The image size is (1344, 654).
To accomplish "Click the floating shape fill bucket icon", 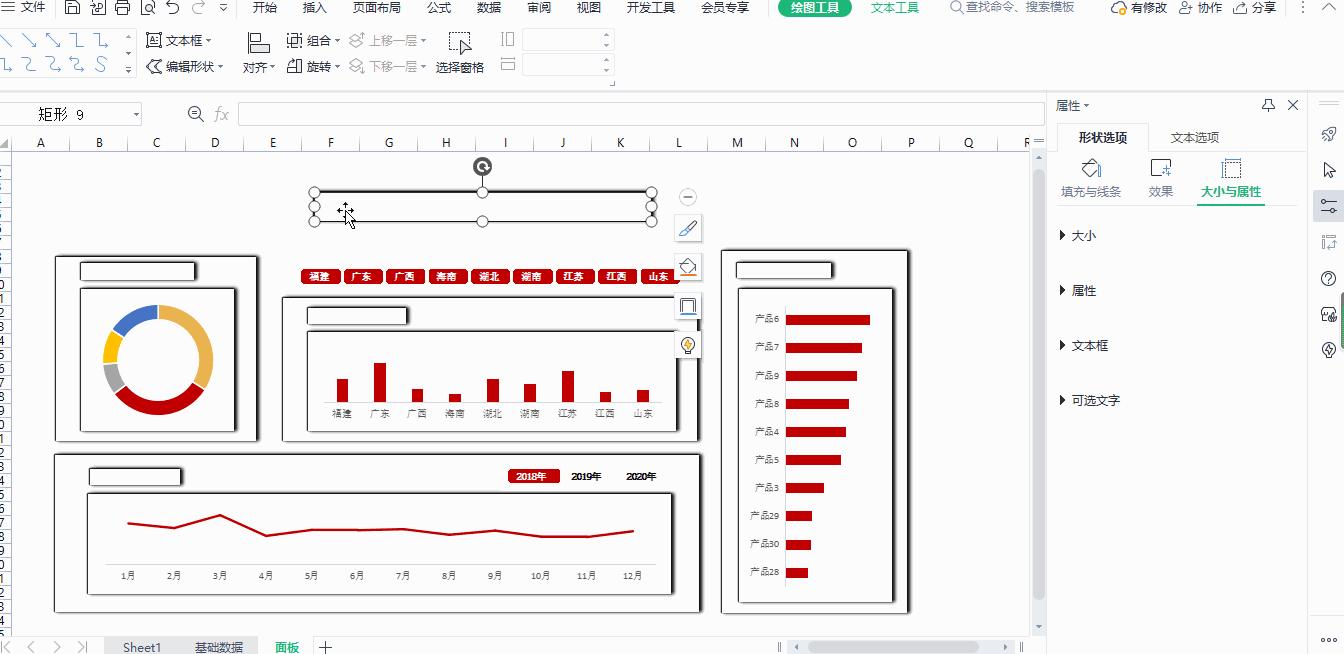I will [x=688, y=267].
